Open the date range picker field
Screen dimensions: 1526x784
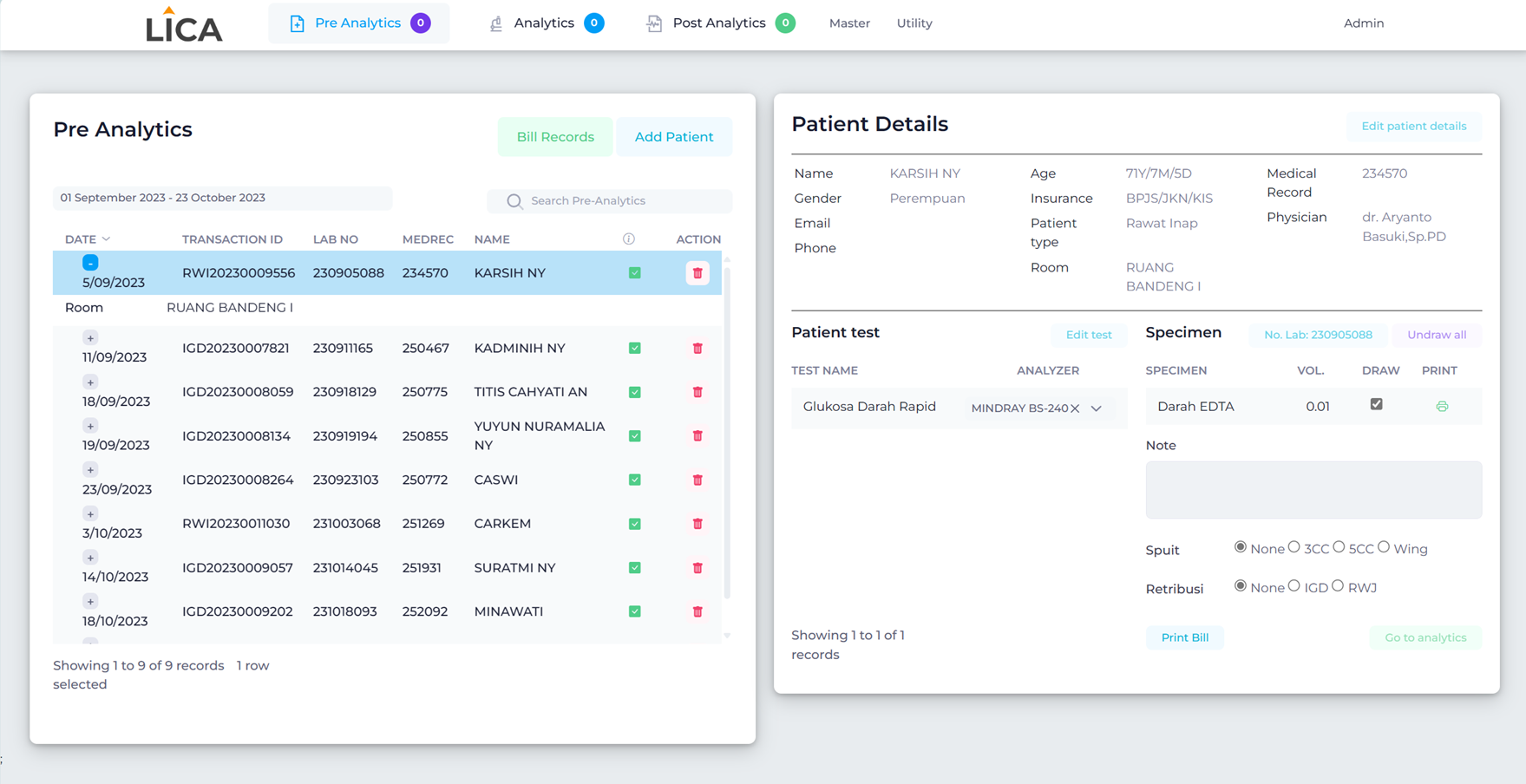pos(222,198)
